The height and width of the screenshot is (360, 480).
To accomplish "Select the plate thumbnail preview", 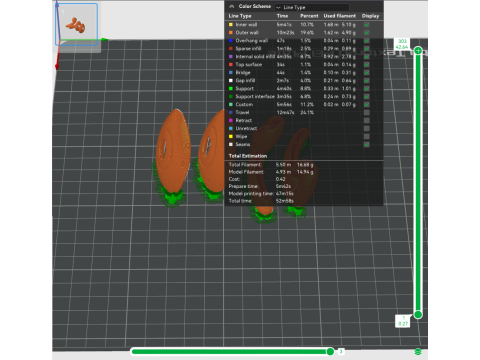I will pos(77,25).
